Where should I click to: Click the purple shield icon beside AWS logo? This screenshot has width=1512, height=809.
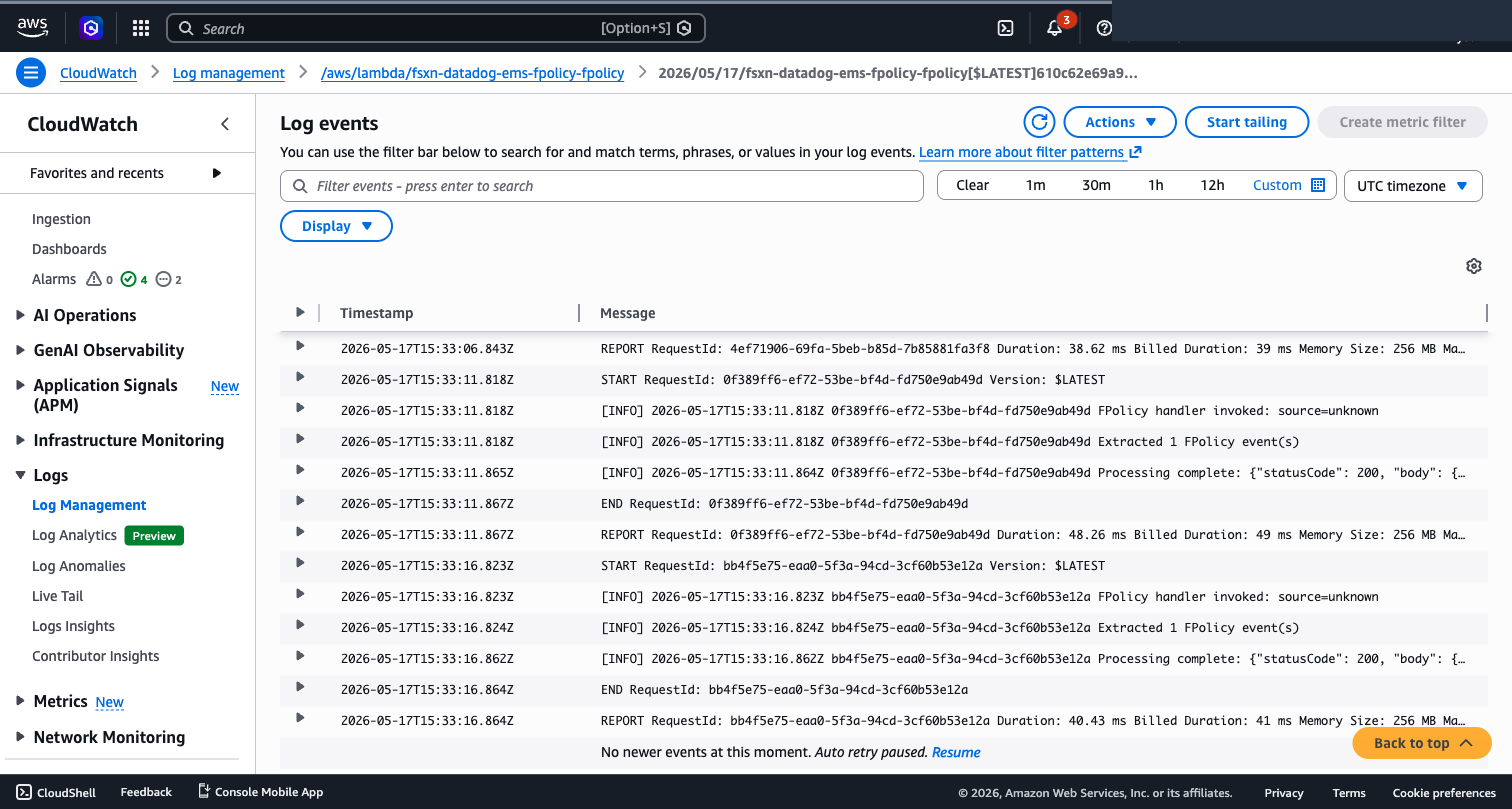(91, 28)
